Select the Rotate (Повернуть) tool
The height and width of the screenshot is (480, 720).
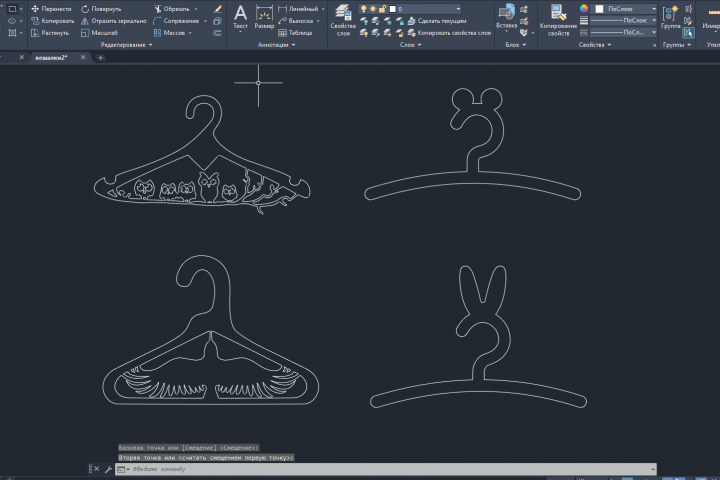click(101, 9)
